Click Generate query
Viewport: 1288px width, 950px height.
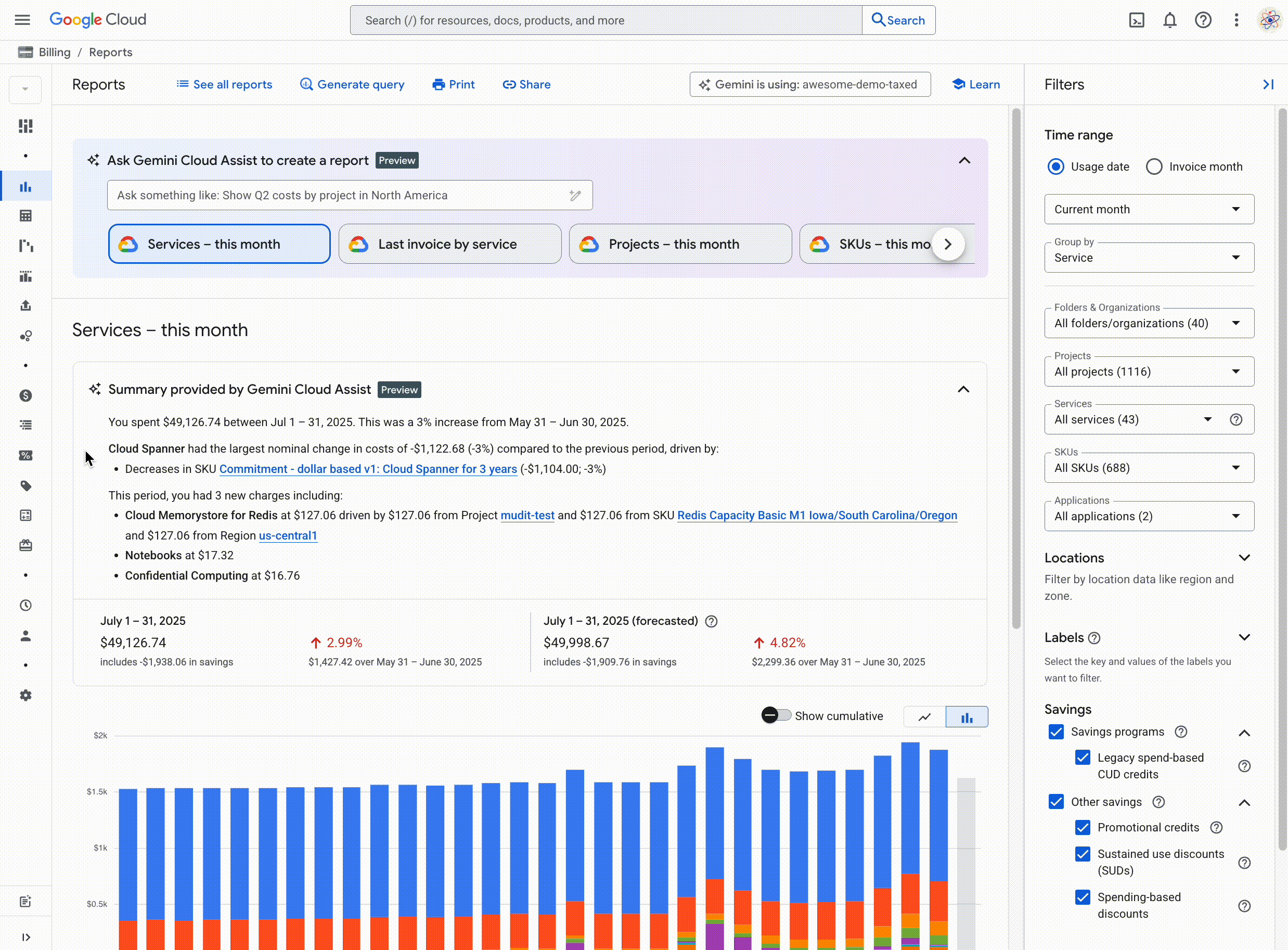click(352, 84)
